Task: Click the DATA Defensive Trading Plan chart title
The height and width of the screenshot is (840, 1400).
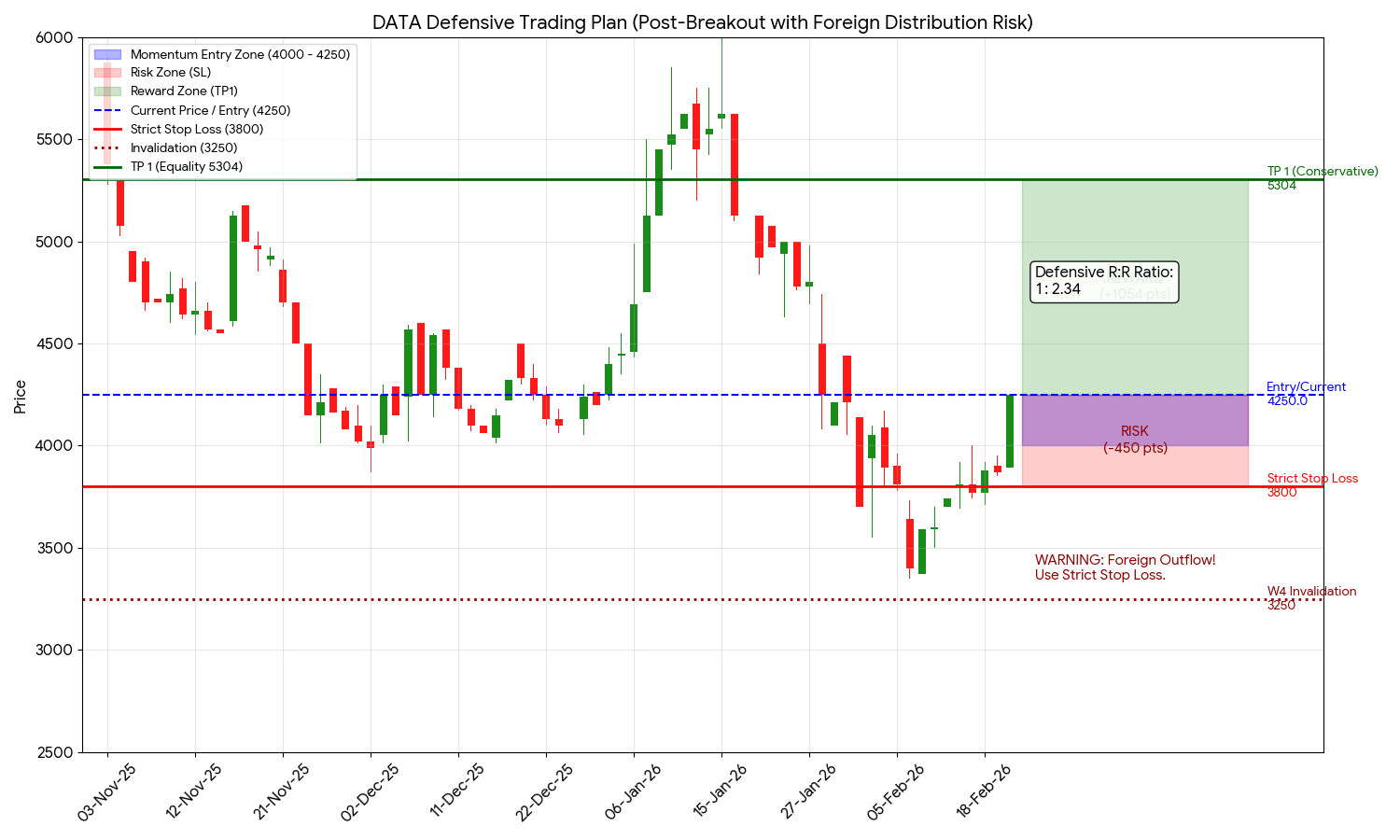Action: tap(702, 22)
